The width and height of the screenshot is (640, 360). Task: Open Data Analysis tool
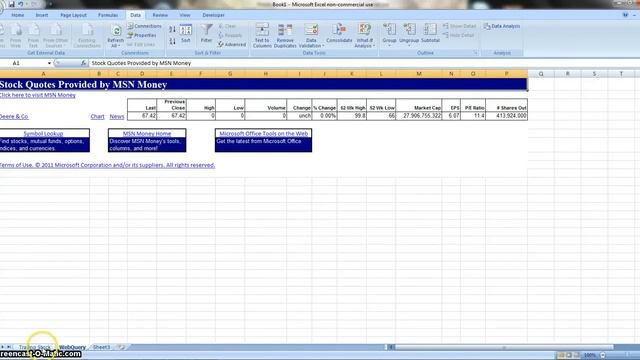pyautogui.click(x=502, y=26)
